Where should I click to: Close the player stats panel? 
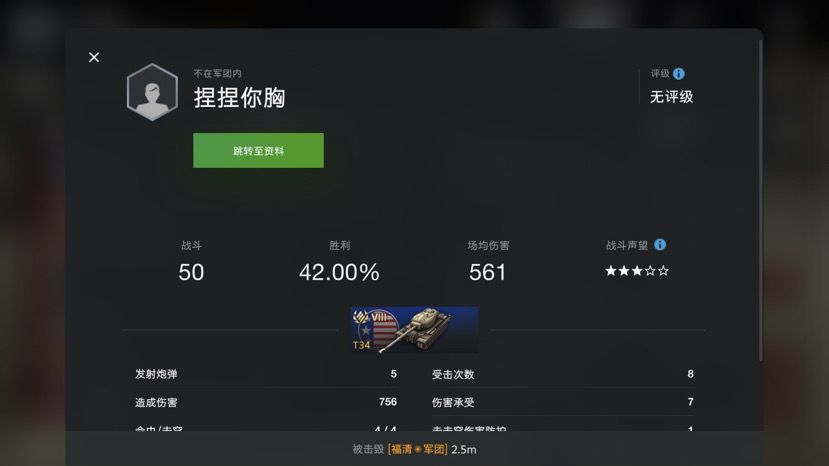94,57
